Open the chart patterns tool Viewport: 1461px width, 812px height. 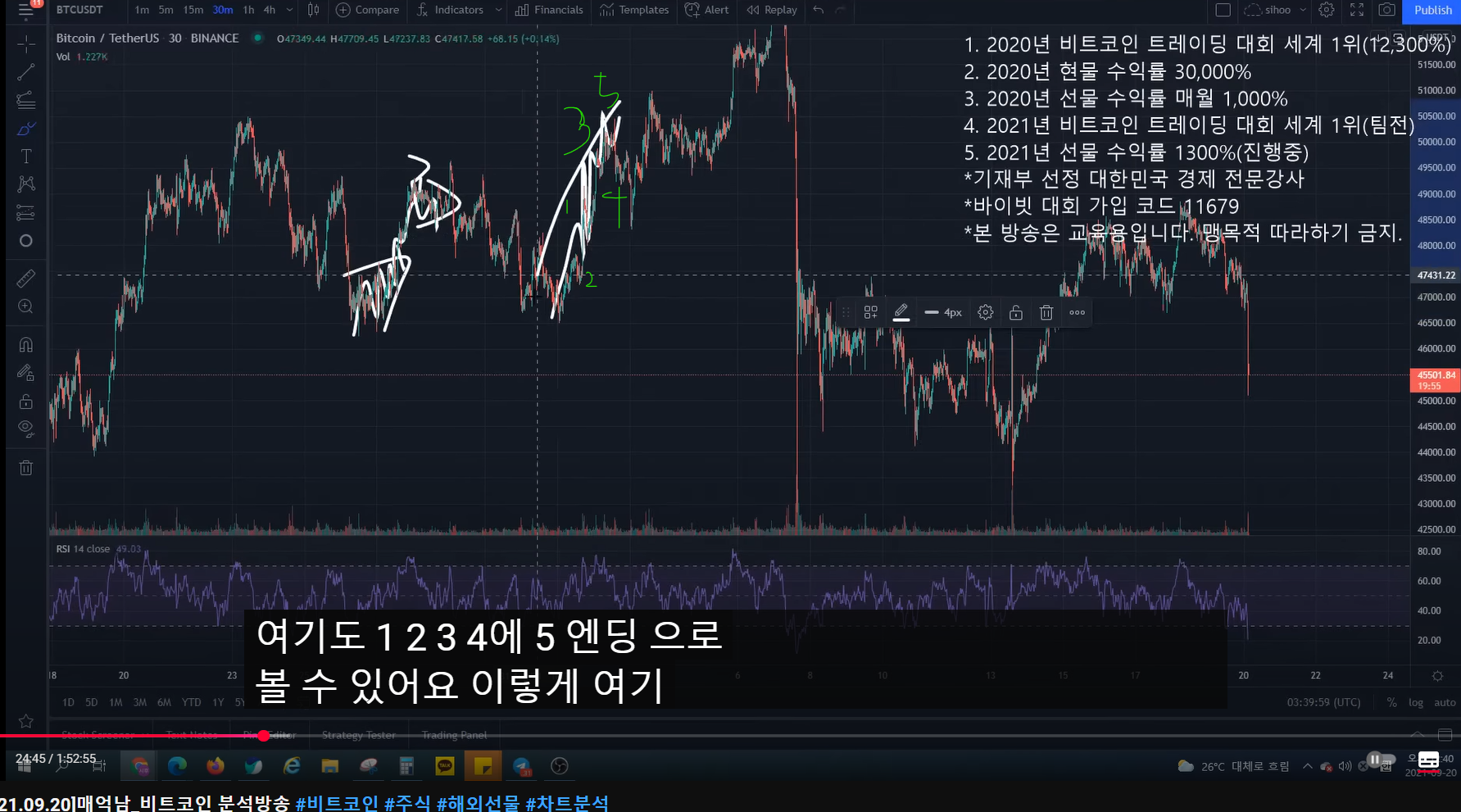[x=26, y=184]
